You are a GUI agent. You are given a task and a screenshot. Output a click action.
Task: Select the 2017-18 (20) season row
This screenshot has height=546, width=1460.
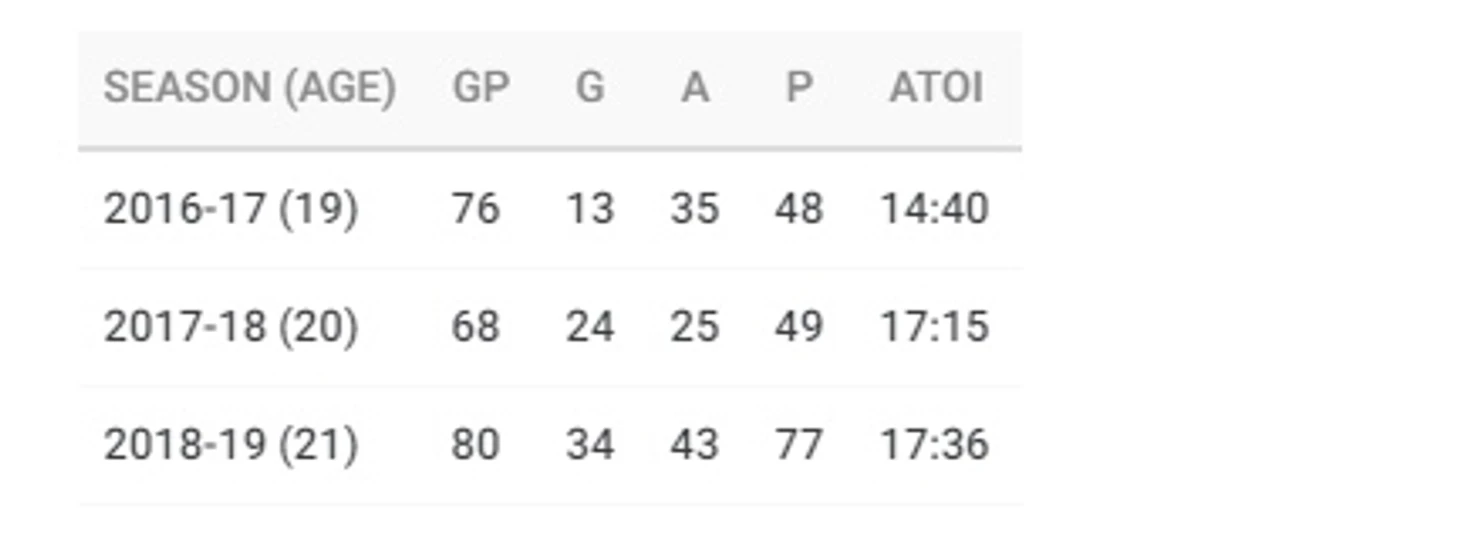pyautogui.click(x=550, y=327)
